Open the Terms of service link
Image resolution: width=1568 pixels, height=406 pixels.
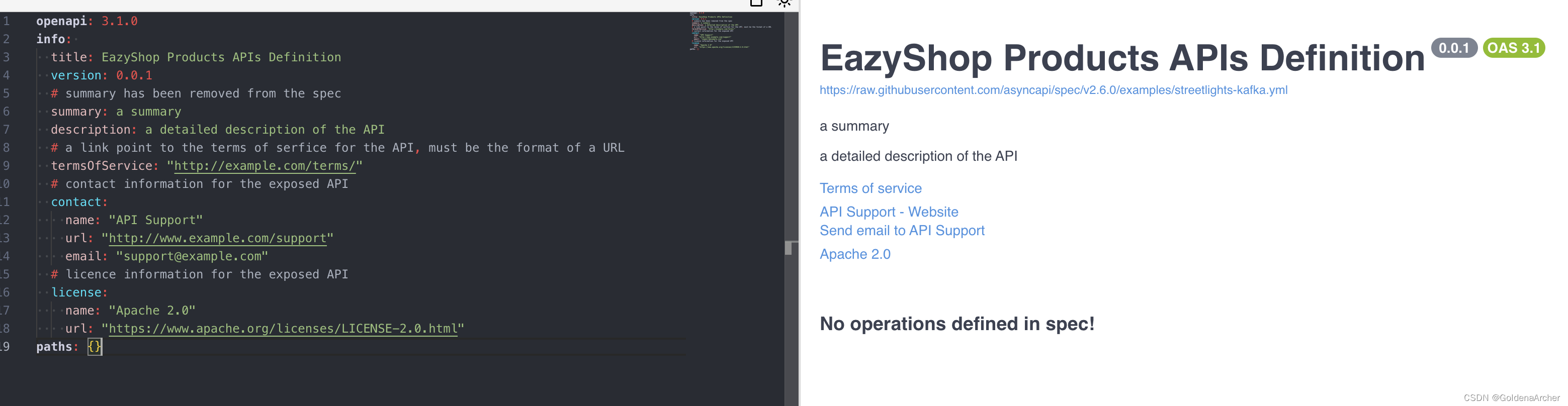[x=870, y=188]
